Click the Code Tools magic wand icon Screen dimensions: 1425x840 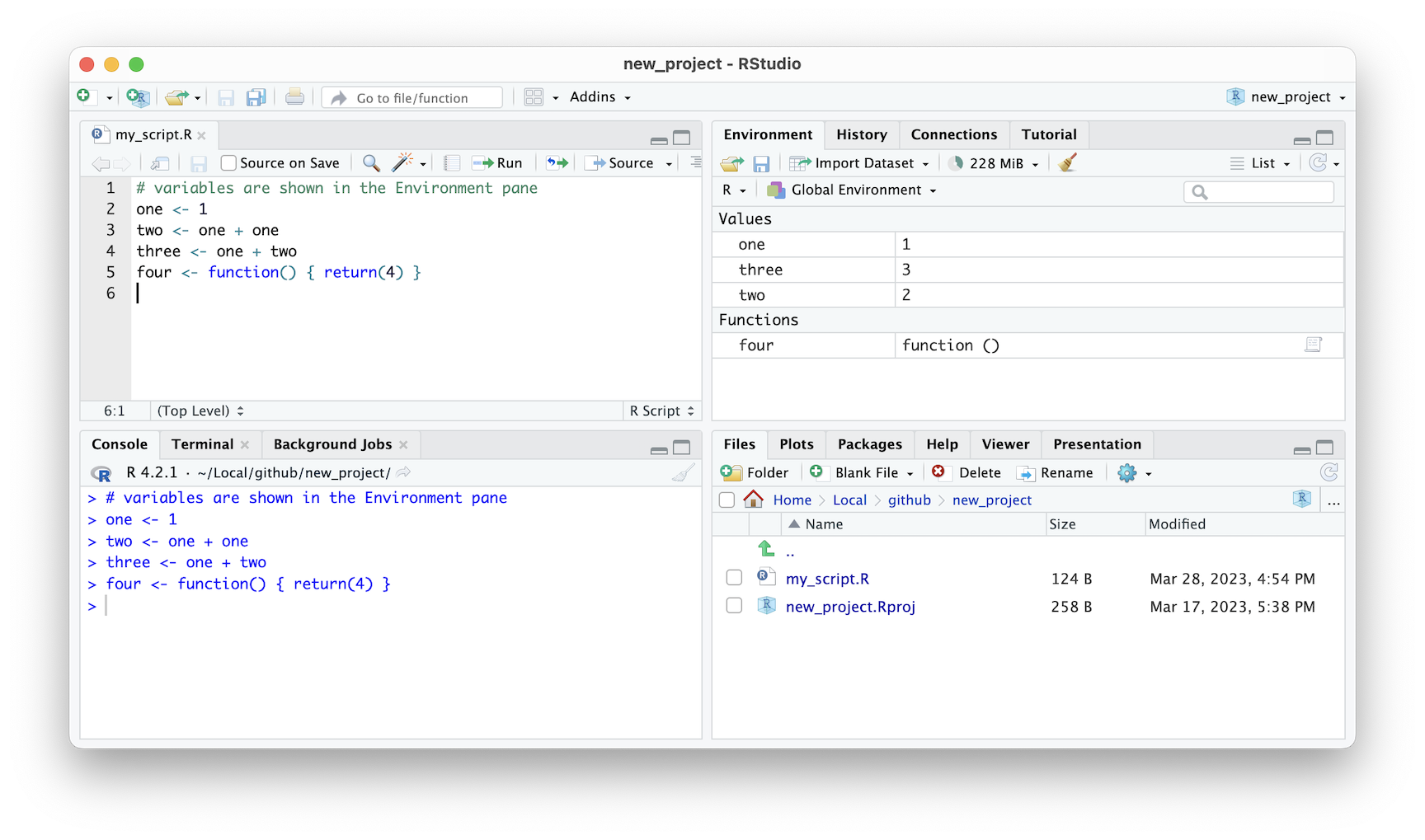click(402, 162)
